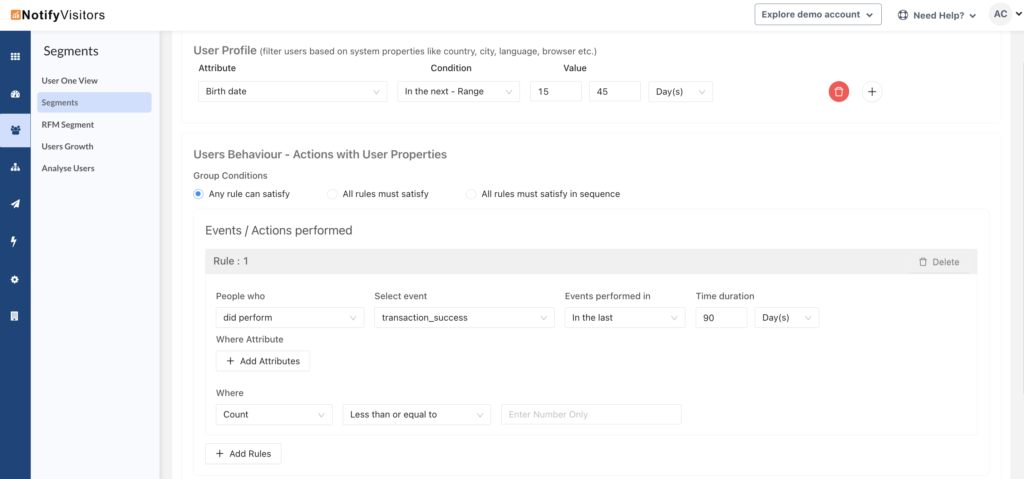Choose 'All rules must satisfy in sequence'

(471, 194)
